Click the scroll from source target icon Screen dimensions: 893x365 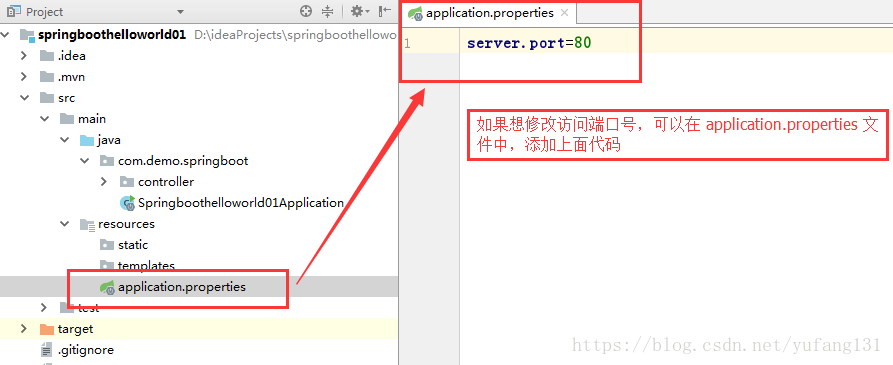(x=306, y=11)
